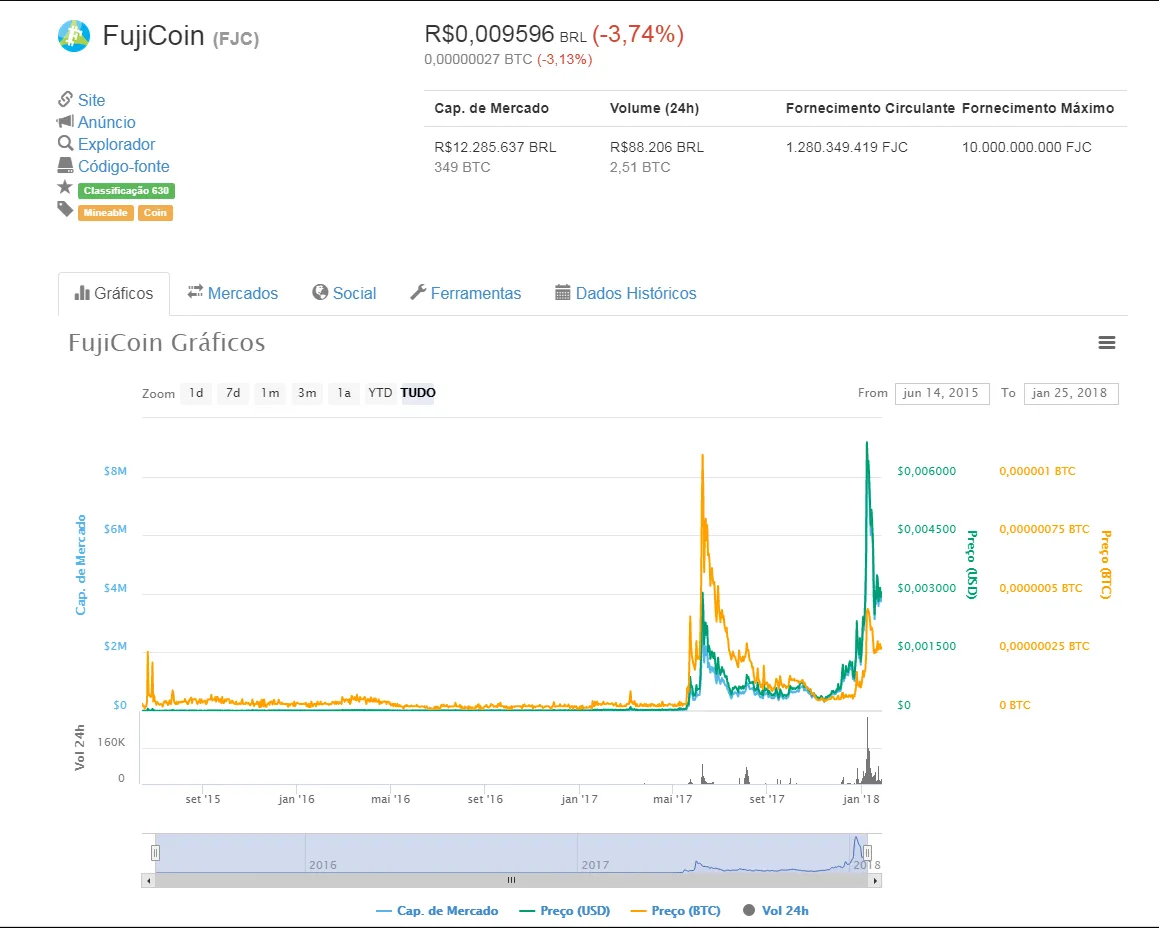Click the navigator scrollbar left arrow
This screenshot has height=928, width=1159.
[x=149, y=881]
